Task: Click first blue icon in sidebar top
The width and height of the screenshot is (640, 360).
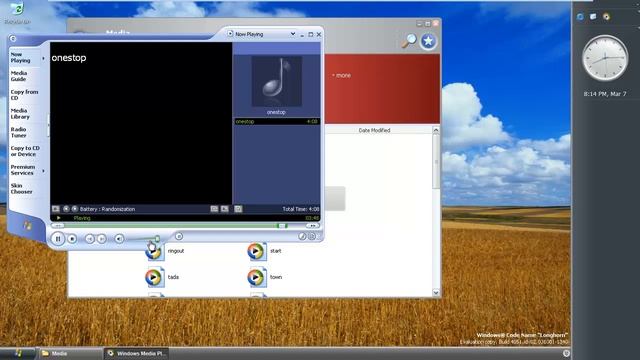Action: click(580, 17)
